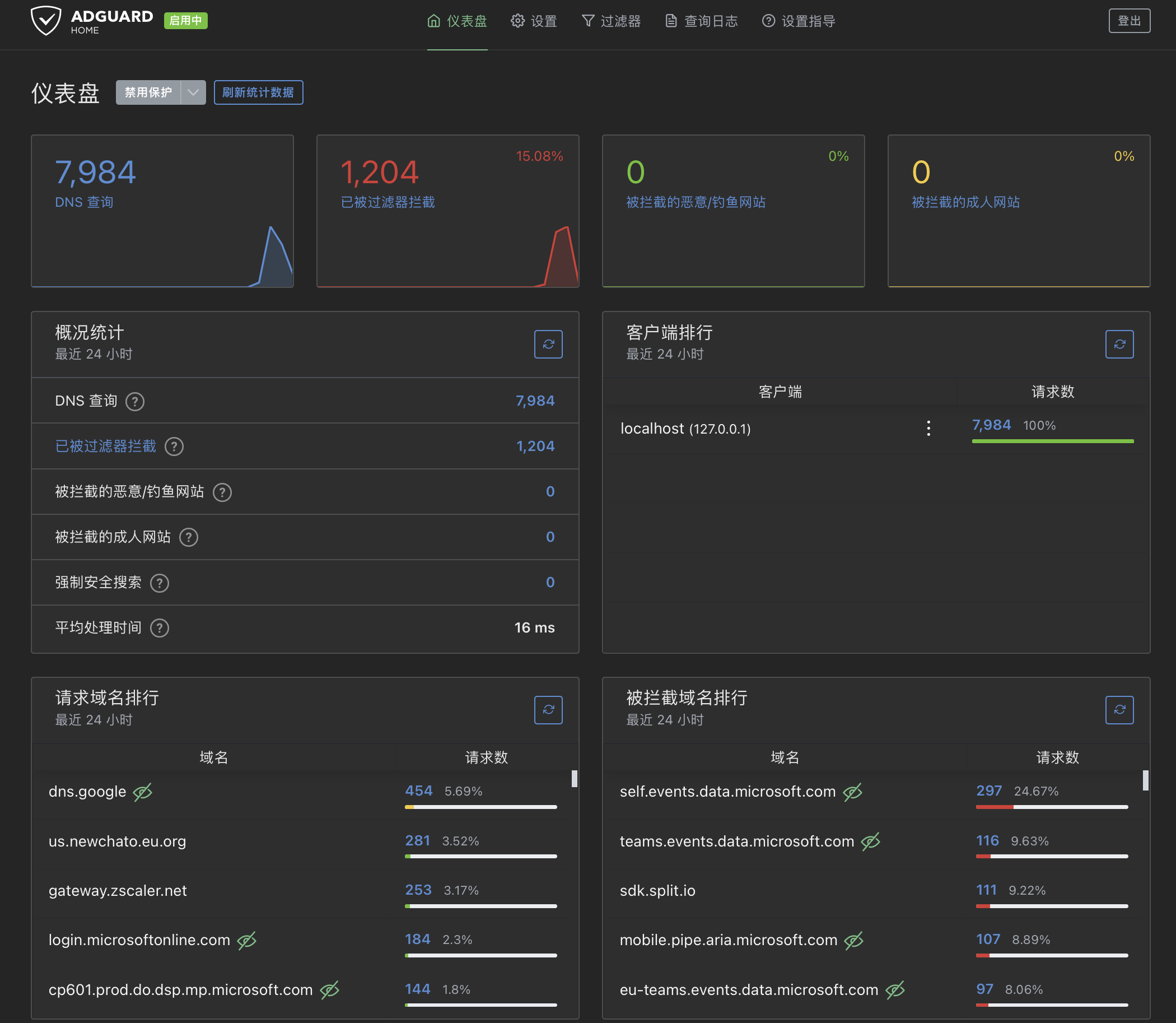Click the 启用中 status badge
The image size is (1176, 1023).
tap(185, 21)
